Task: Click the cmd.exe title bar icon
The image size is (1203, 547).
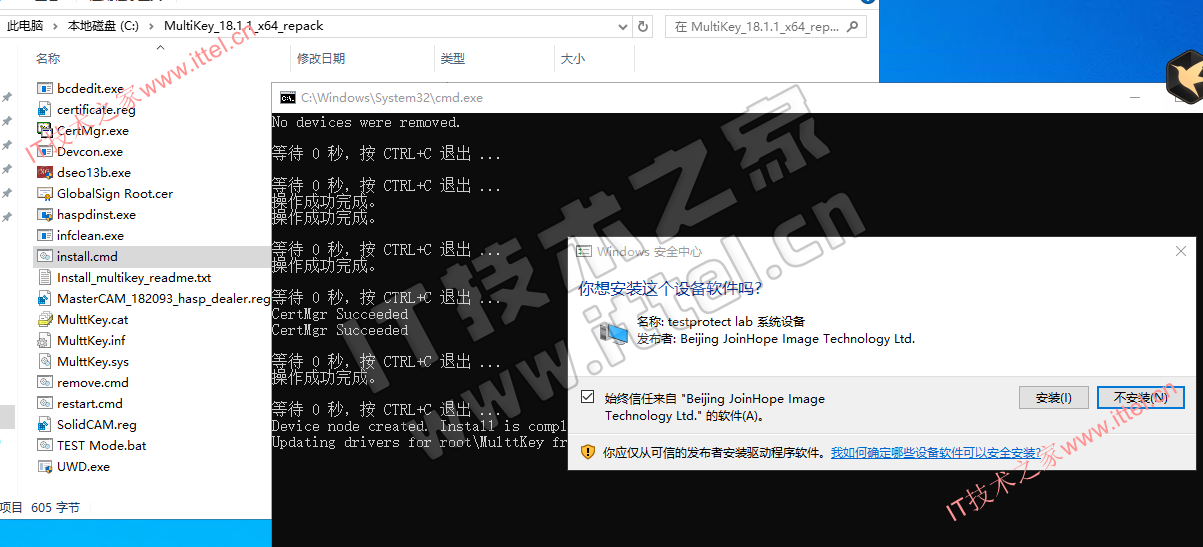Action: 287,98
